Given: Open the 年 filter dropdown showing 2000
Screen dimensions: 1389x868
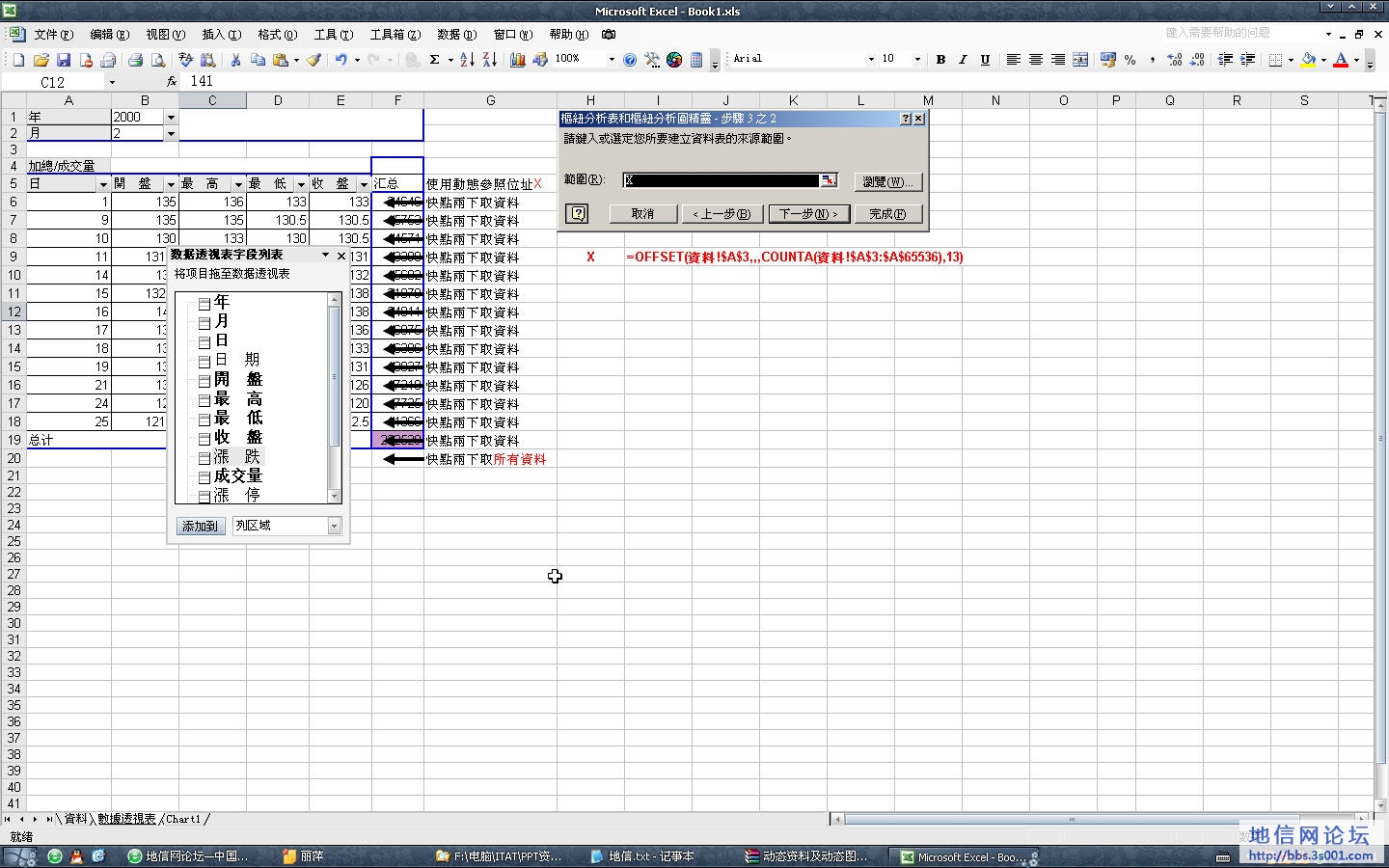Looking at the screenshot, I should pos(171,117).
